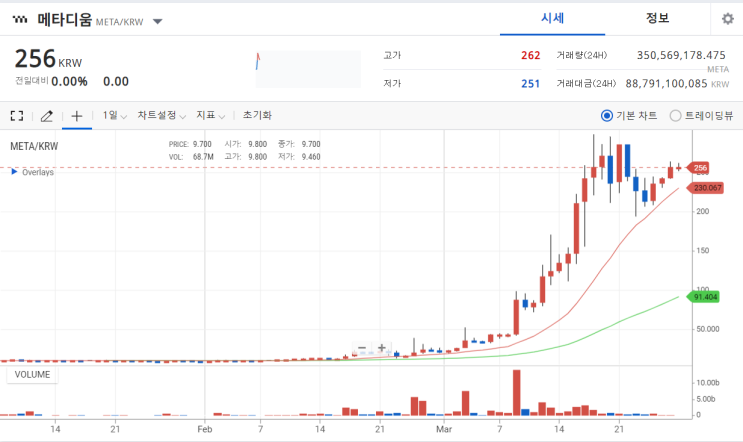Toggle fullscreen chart mode icon
The height and width of the screenshot is (442, 743).
click(17, 116)
